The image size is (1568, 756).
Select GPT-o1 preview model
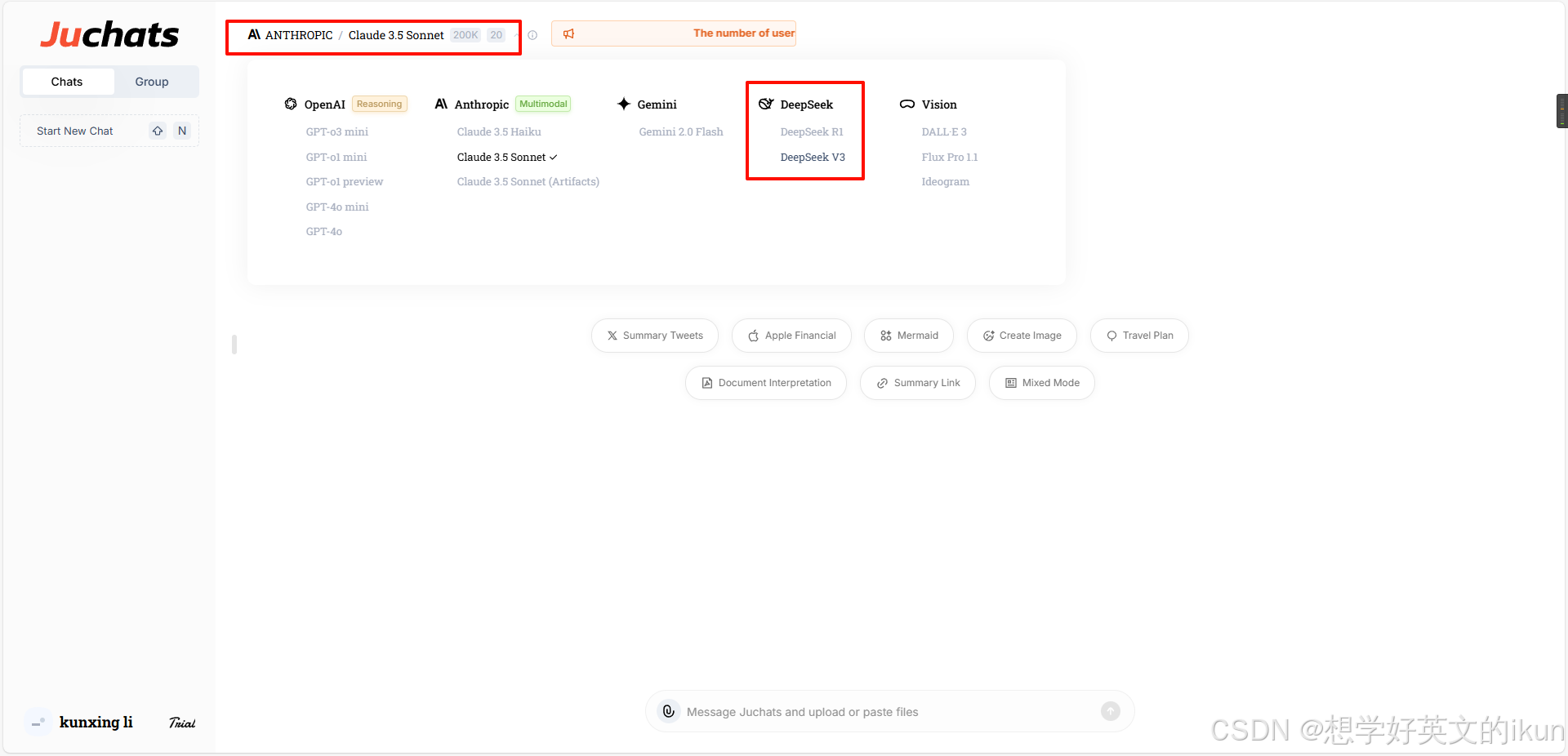345,181
